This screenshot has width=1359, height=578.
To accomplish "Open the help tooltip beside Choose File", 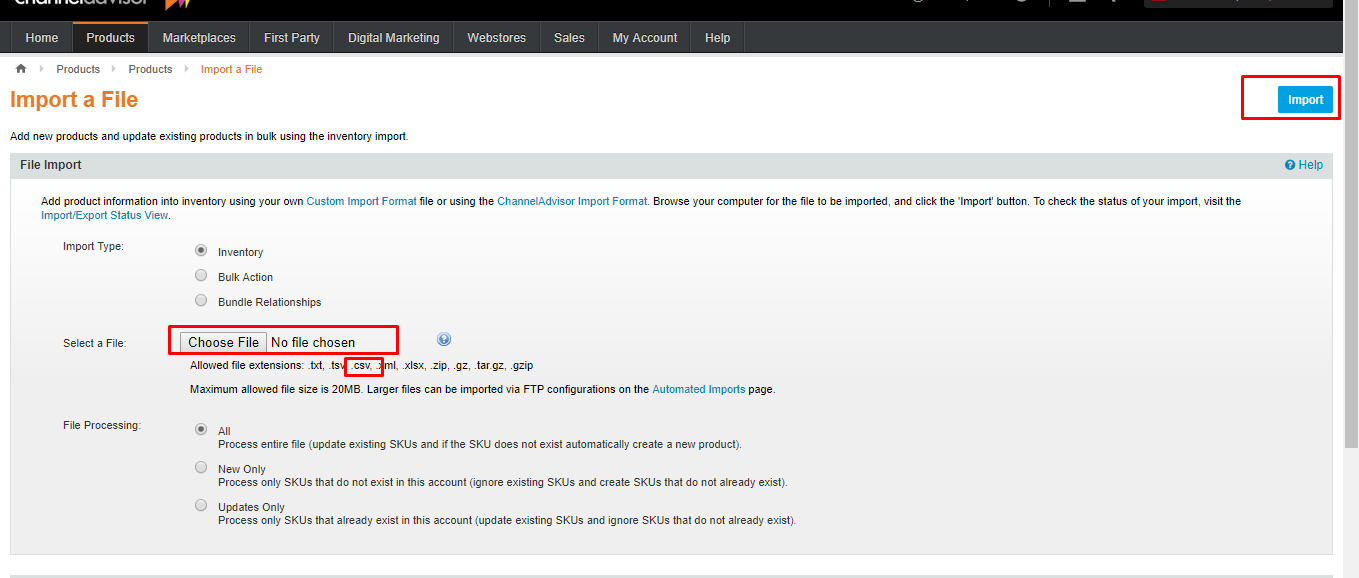I will pos(444,340).
